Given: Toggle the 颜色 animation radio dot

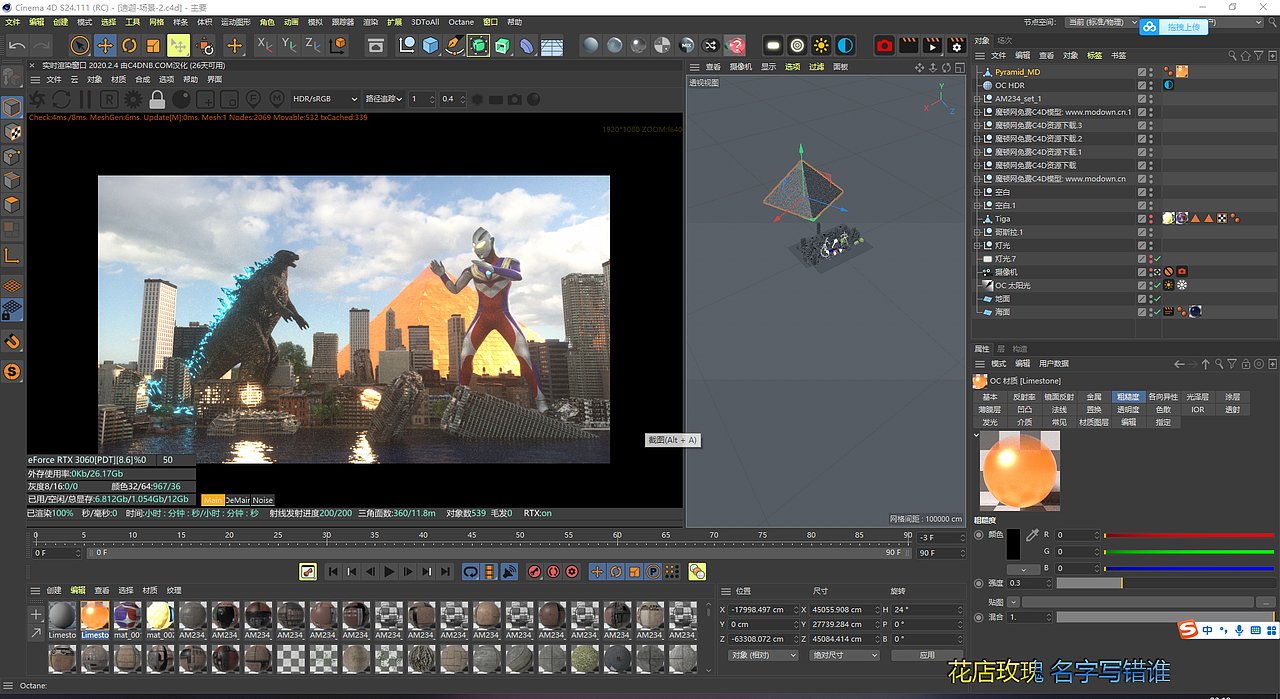Looking at the screenshot, I should [x=978, y=535].
